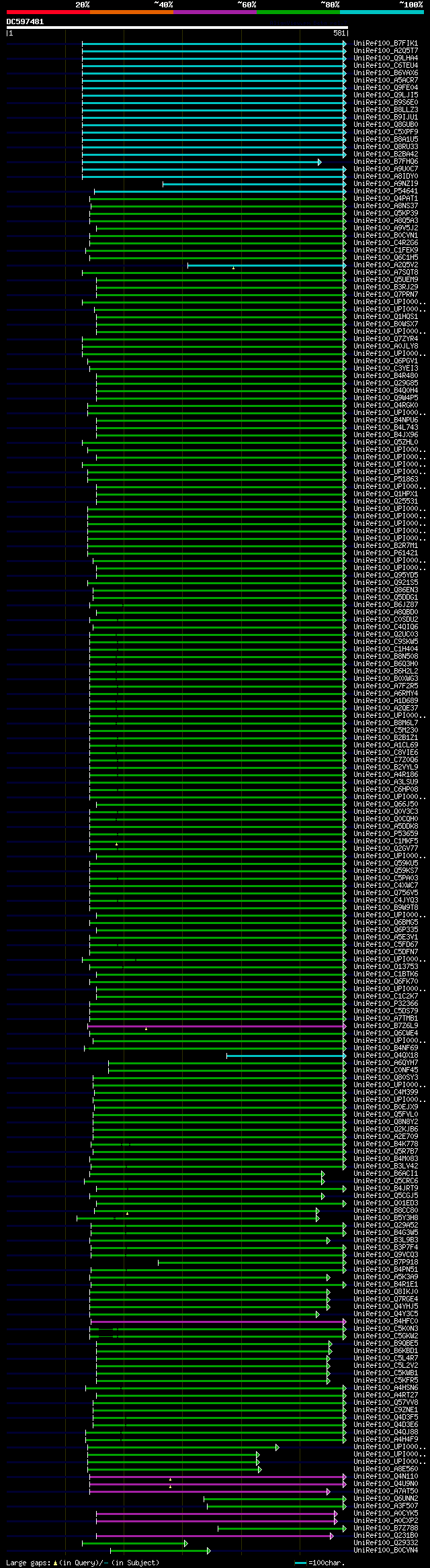The width and height of the screenshot is (430, 1568).
Task: Select label UniRef100_Q4PAT1
Action: (386, 199)
